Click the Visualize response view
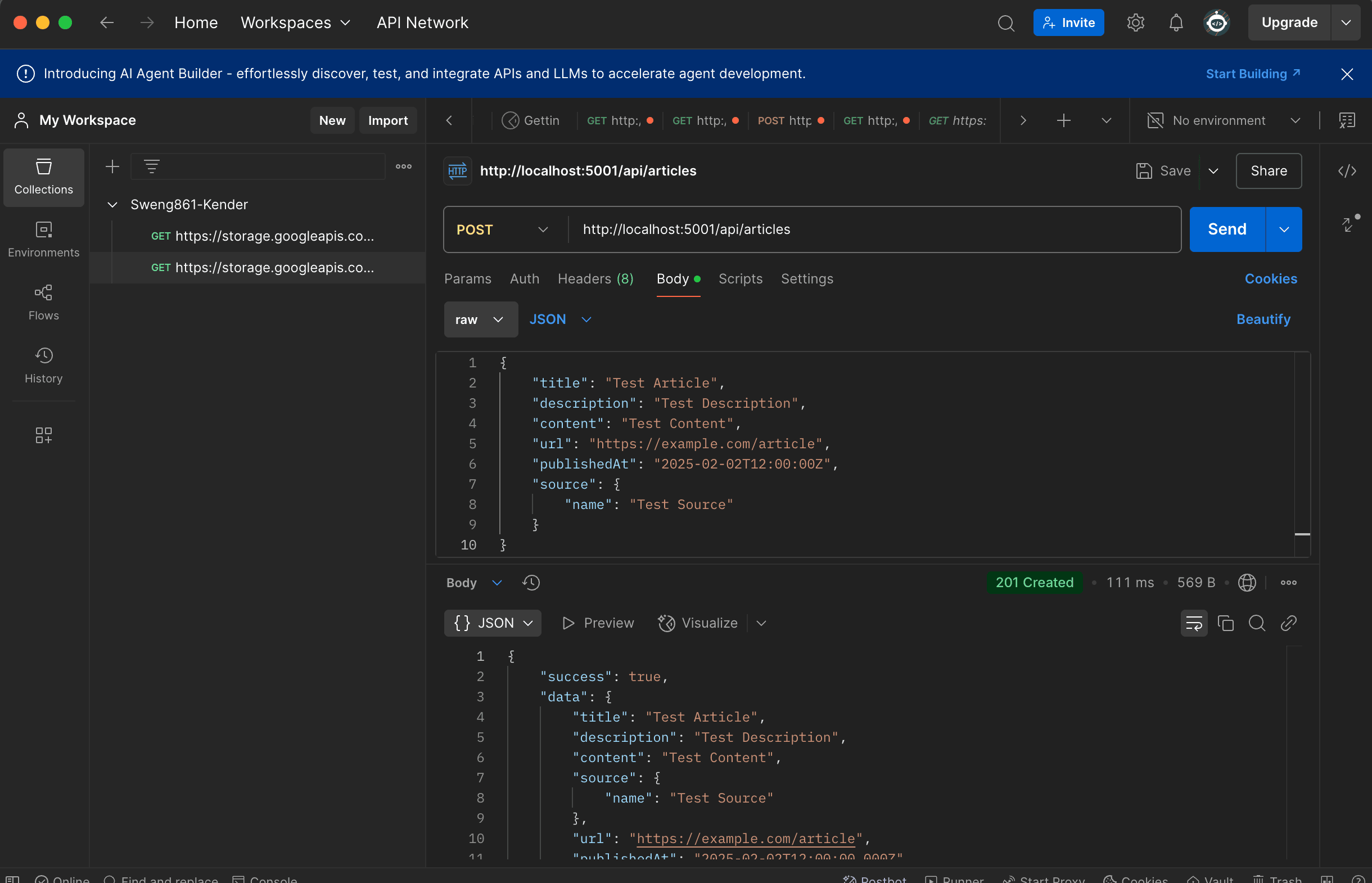Viewport: 1372px width, 883px height. pos(697,623)
